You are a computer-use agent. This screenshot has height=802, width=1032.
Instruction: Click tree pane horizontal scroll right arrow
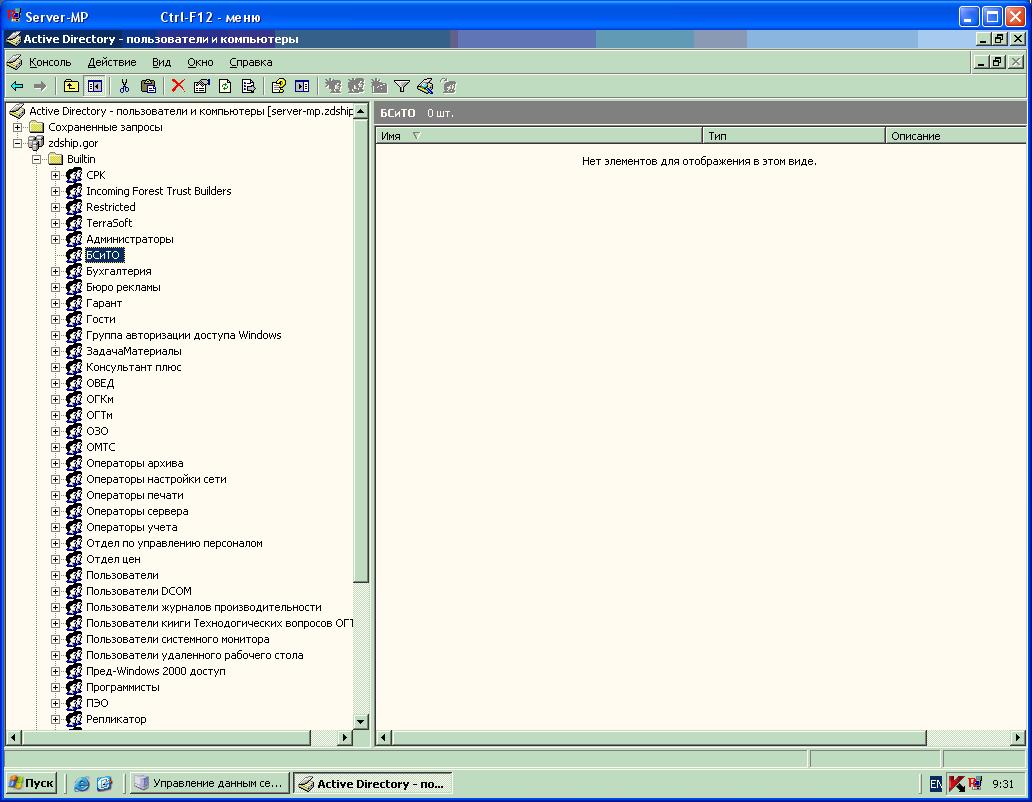point(344,738)
